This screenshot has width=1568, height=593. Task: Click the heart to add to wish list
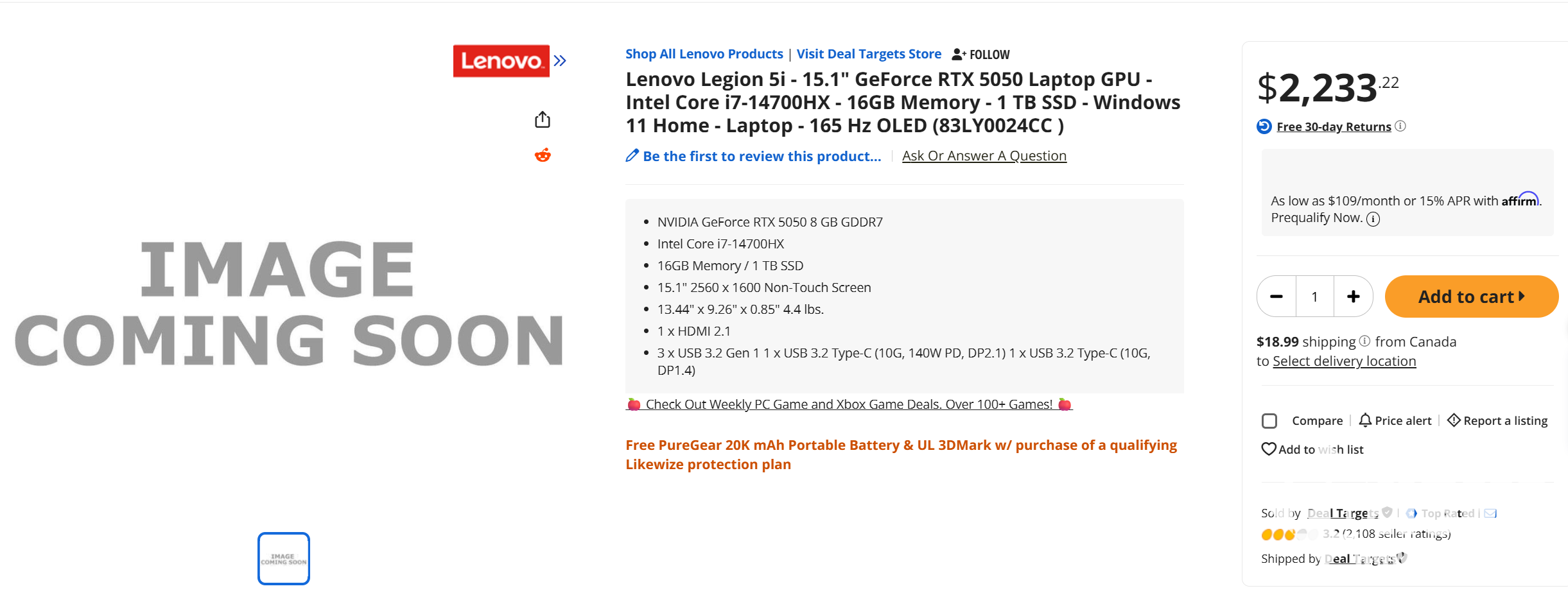point(1269,449)
